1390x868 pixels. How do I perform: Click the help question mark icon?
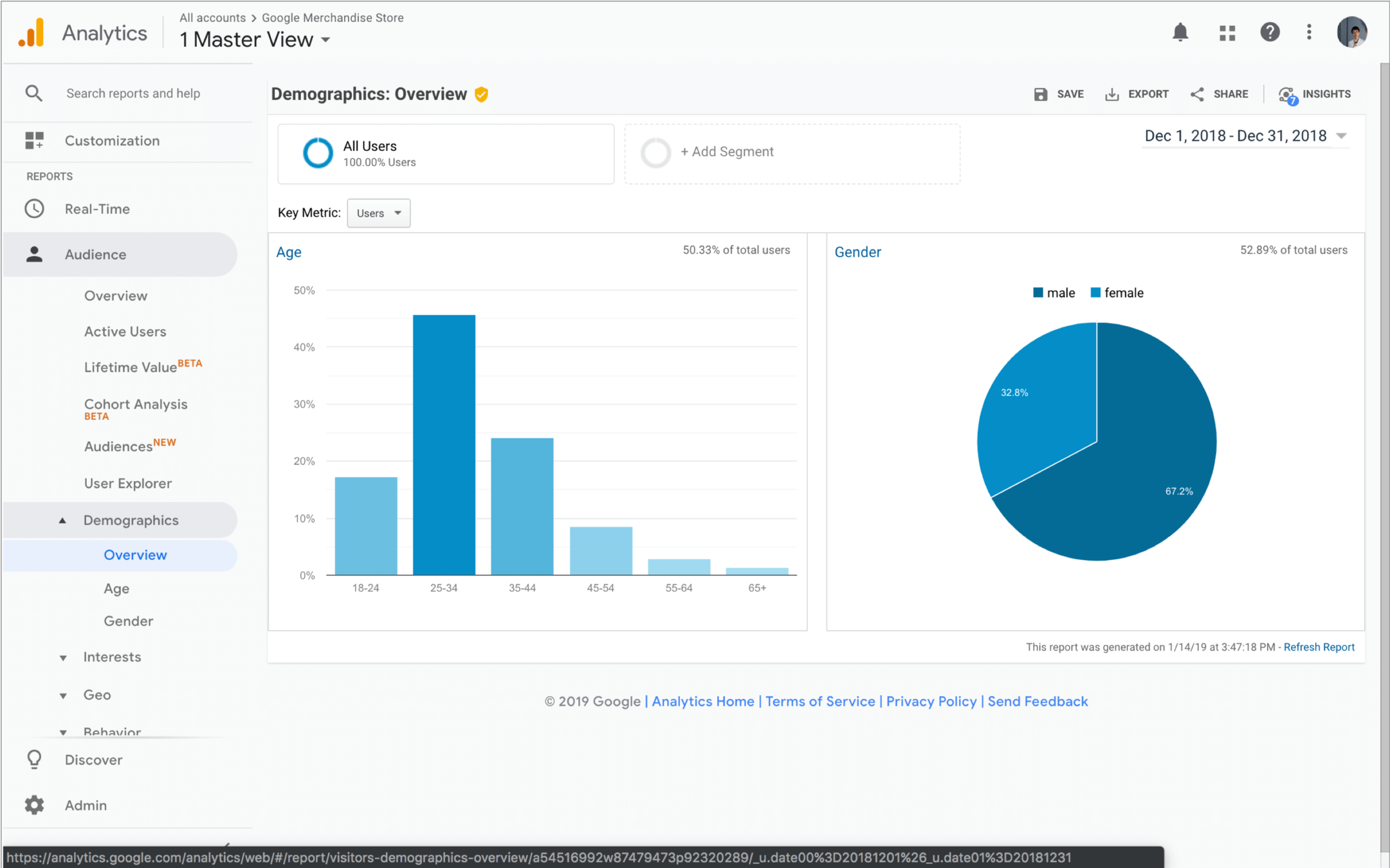[1269, 32]
